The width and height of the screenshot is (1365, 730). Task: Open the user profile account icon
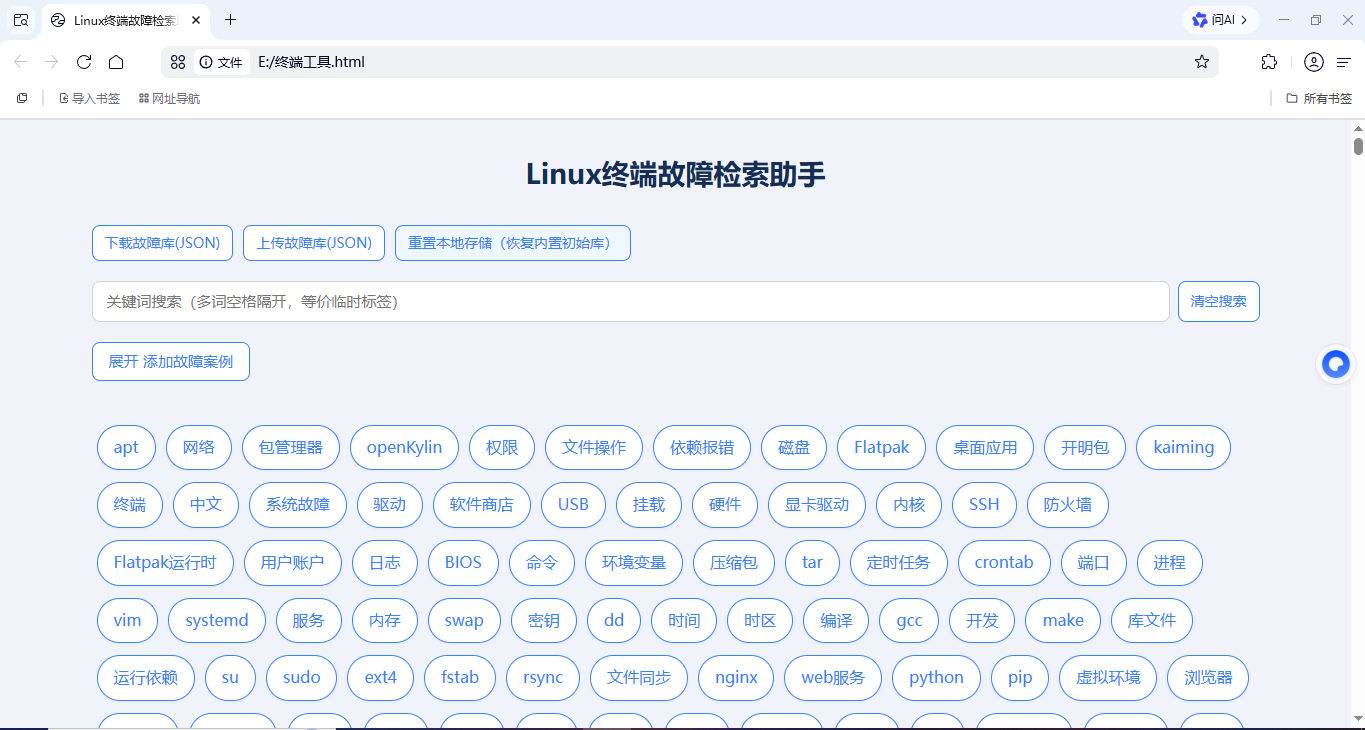[1314, 62]
